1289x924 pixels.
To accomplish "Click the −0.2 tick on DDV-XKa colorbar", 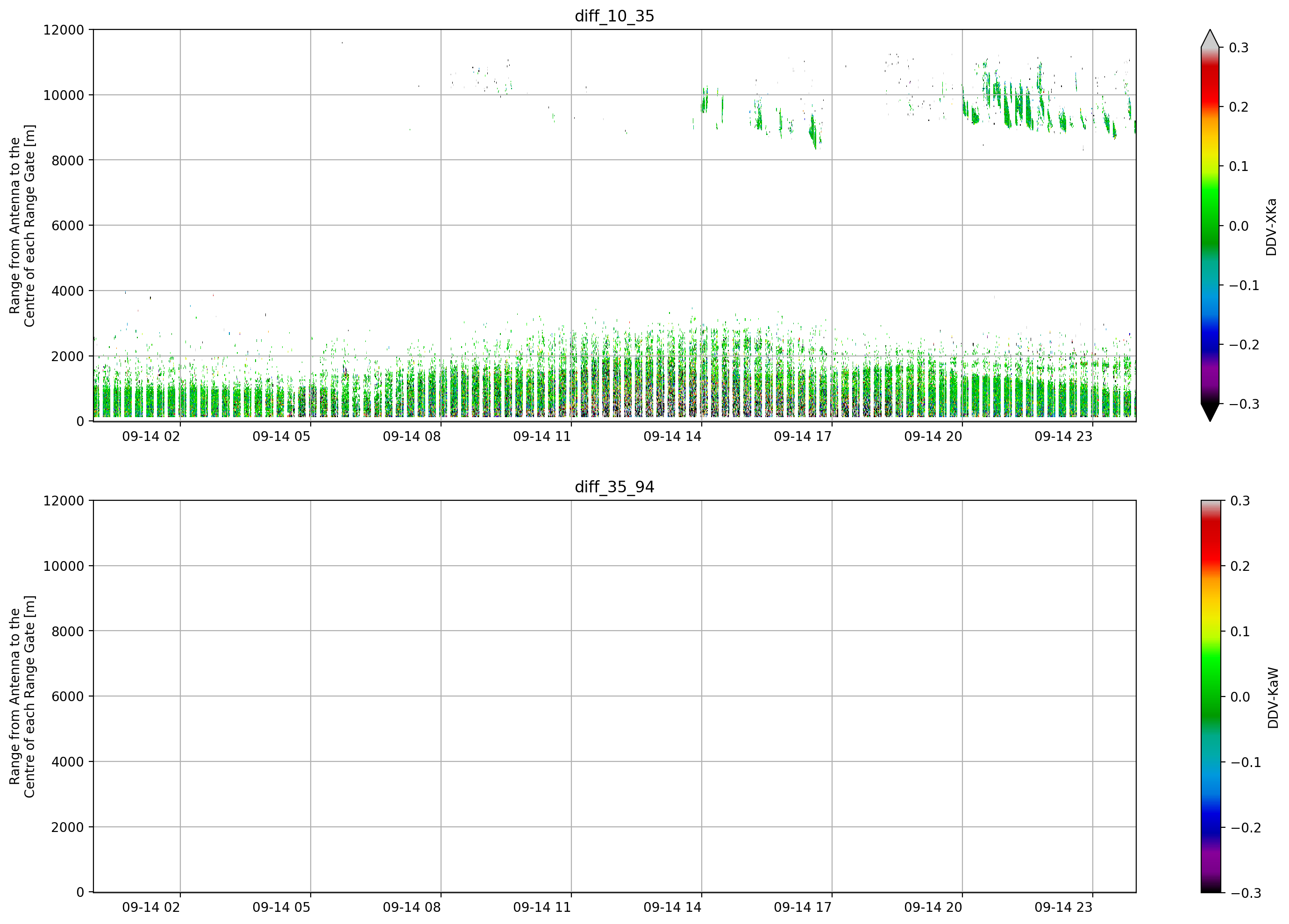I will click(x=1244, y=345).
